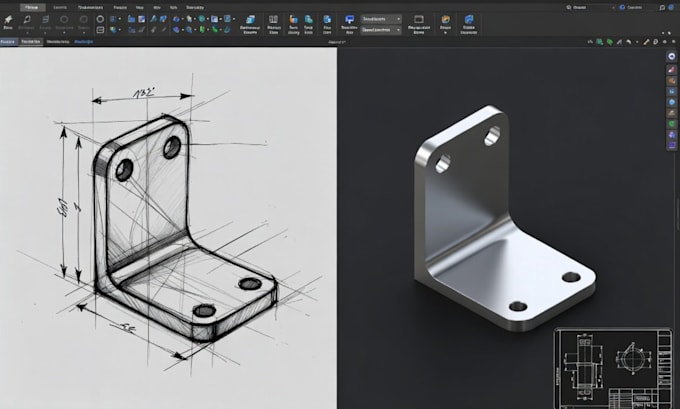
Task: Open the round user avatar at top right
Action: coord(671,7)
